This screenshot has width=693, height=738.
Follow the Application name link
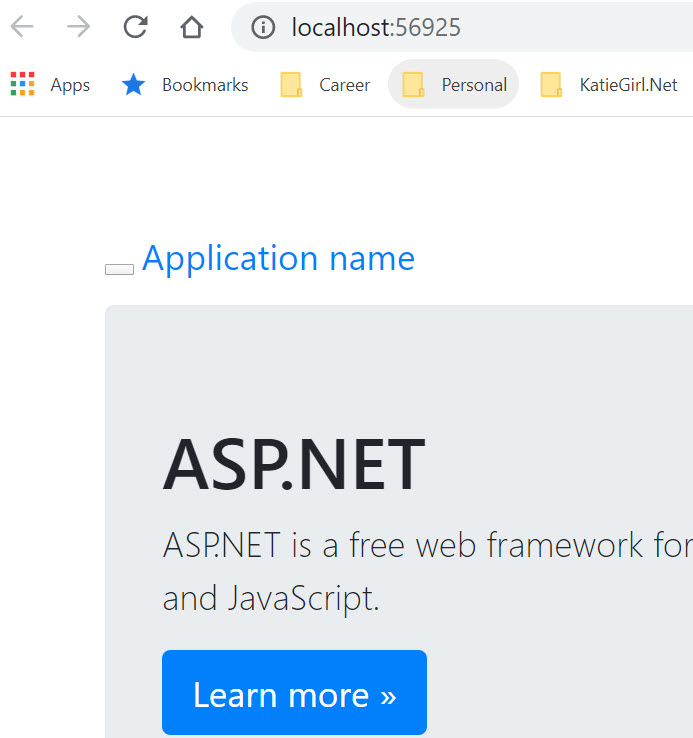[278, 258]
